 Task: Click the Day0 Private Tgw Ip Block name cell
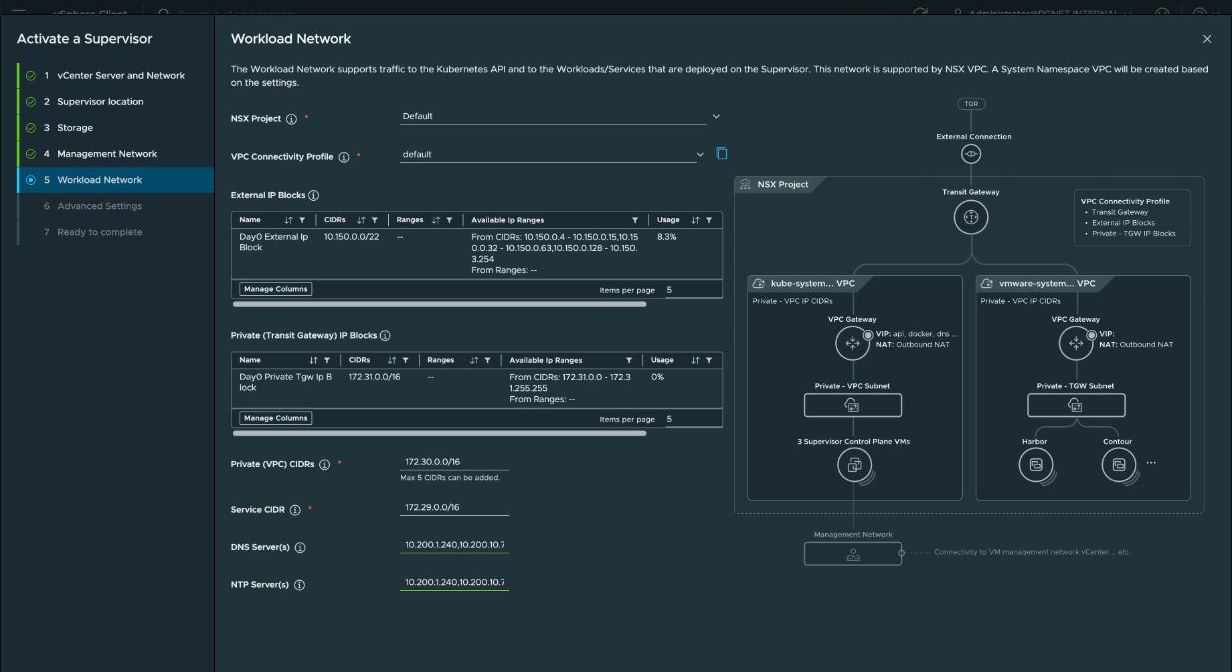[x=286, y=382]
